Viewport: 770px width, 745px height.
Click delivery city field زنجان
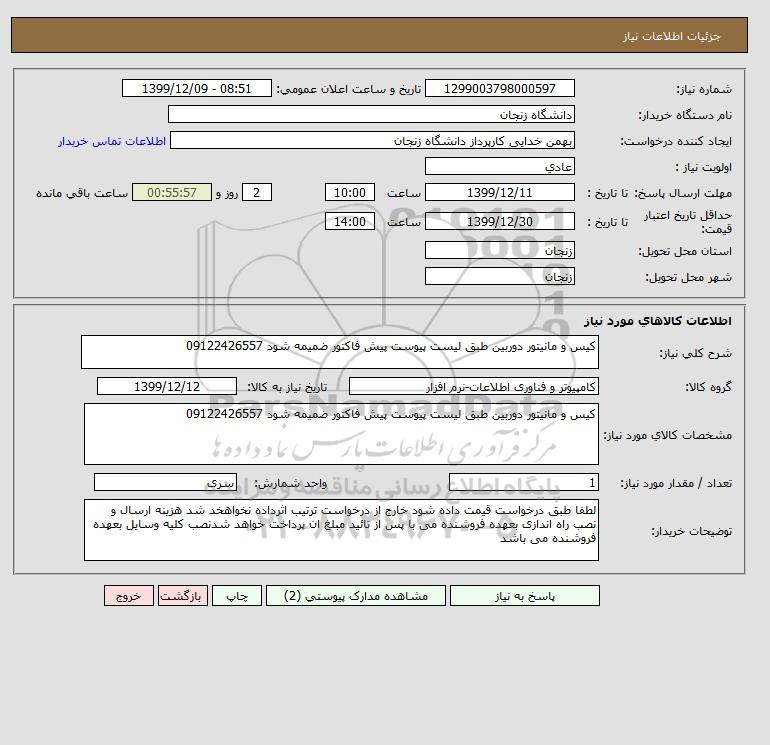click(x=499, y=276)
